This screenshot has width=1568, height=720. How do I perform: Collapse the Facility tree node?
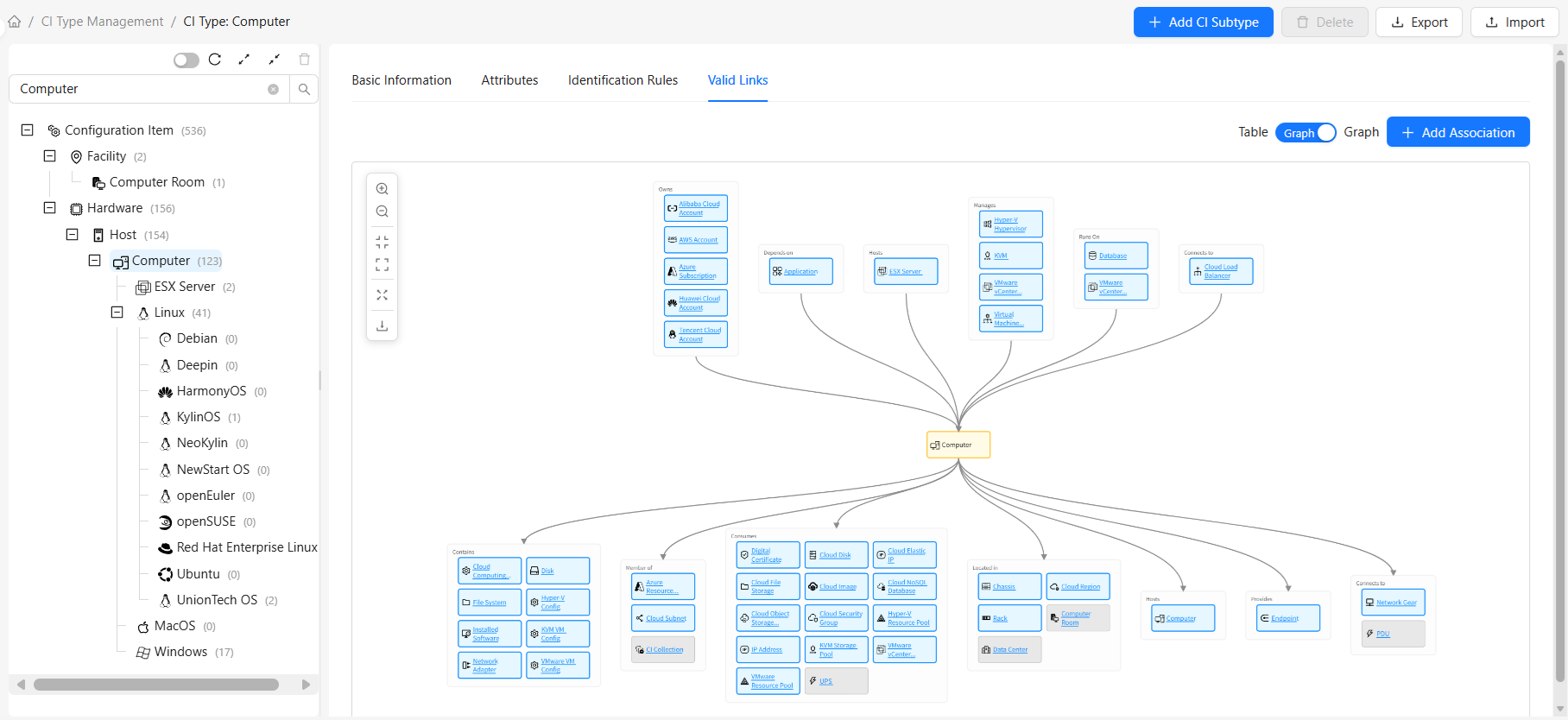(50, 156)
